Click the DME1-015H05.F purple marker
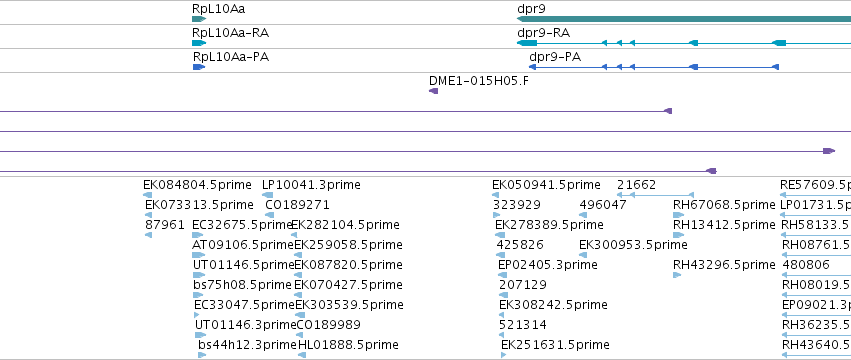The image size is (851, 360). [x=434, y=91]
